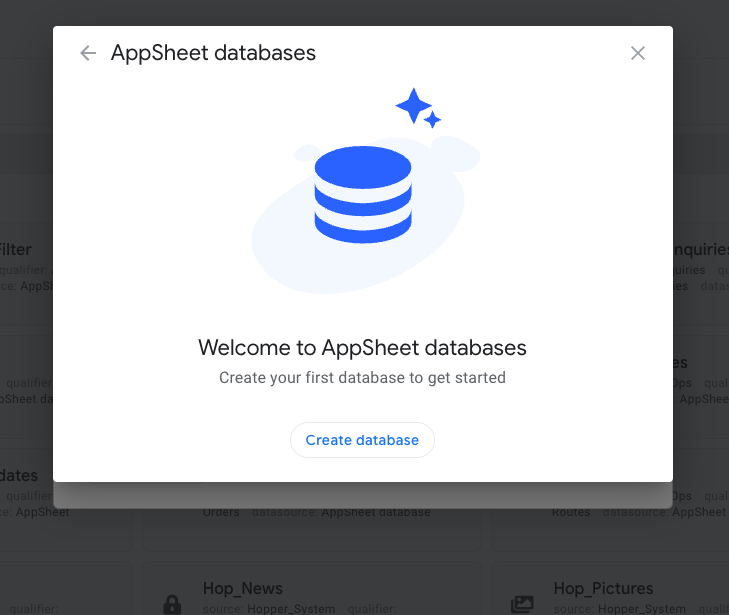
Task: Click the pictures icon beside Hop_Pictures
Action: click(522, 604)
